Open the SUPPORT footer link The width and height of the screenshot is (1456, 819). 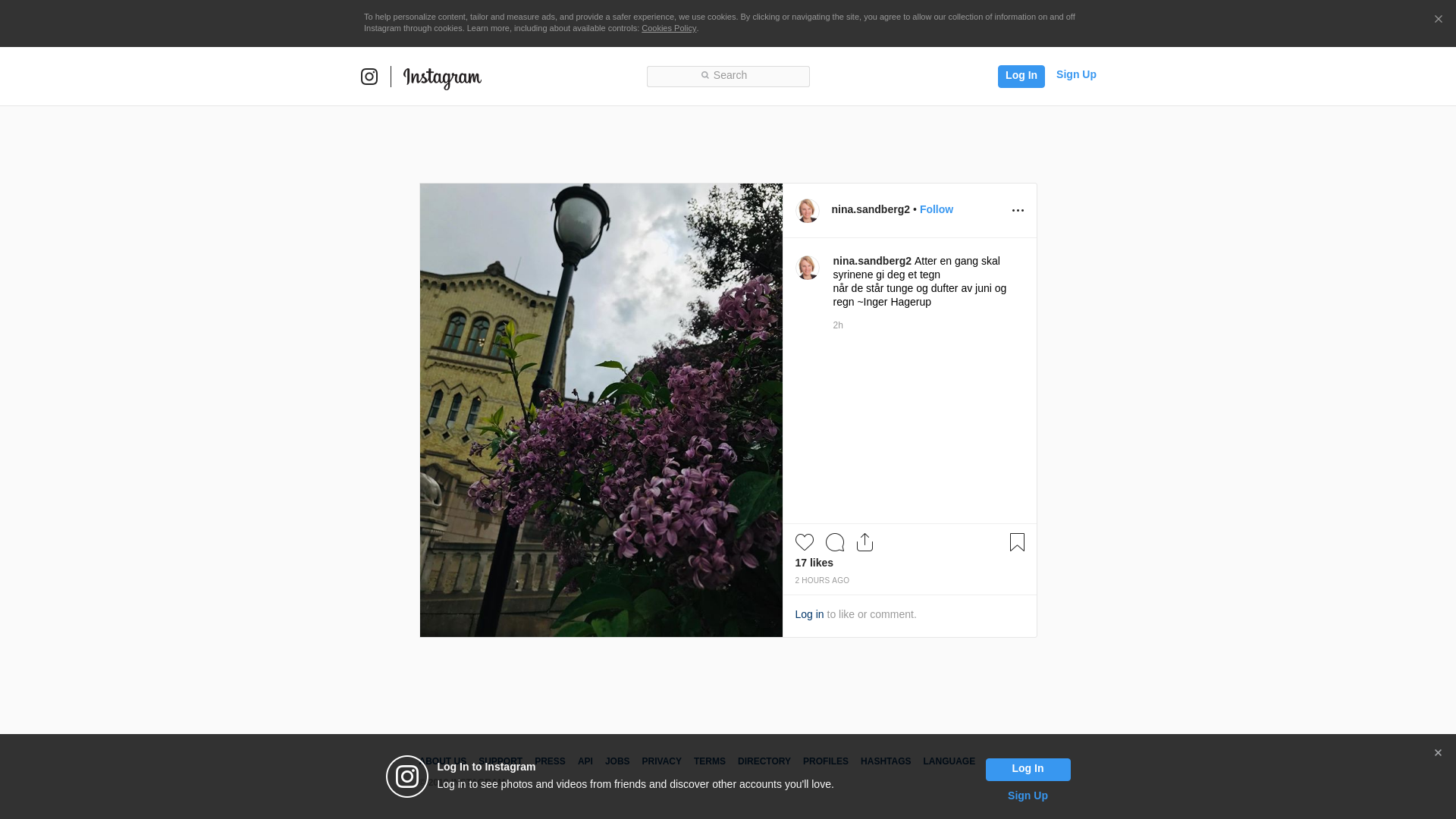tap(500, 761)
